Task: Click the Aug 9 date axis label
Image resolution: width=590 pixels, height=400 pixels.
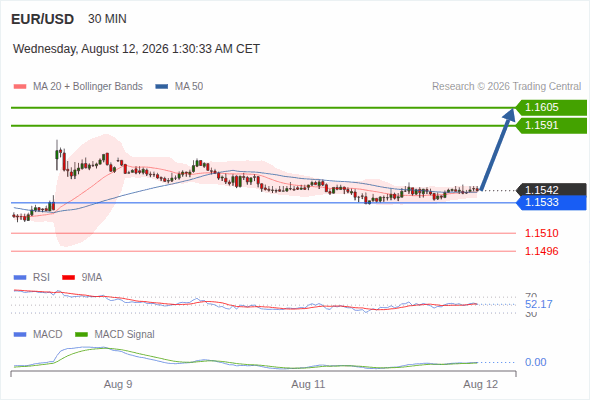Action: [118, 384]
